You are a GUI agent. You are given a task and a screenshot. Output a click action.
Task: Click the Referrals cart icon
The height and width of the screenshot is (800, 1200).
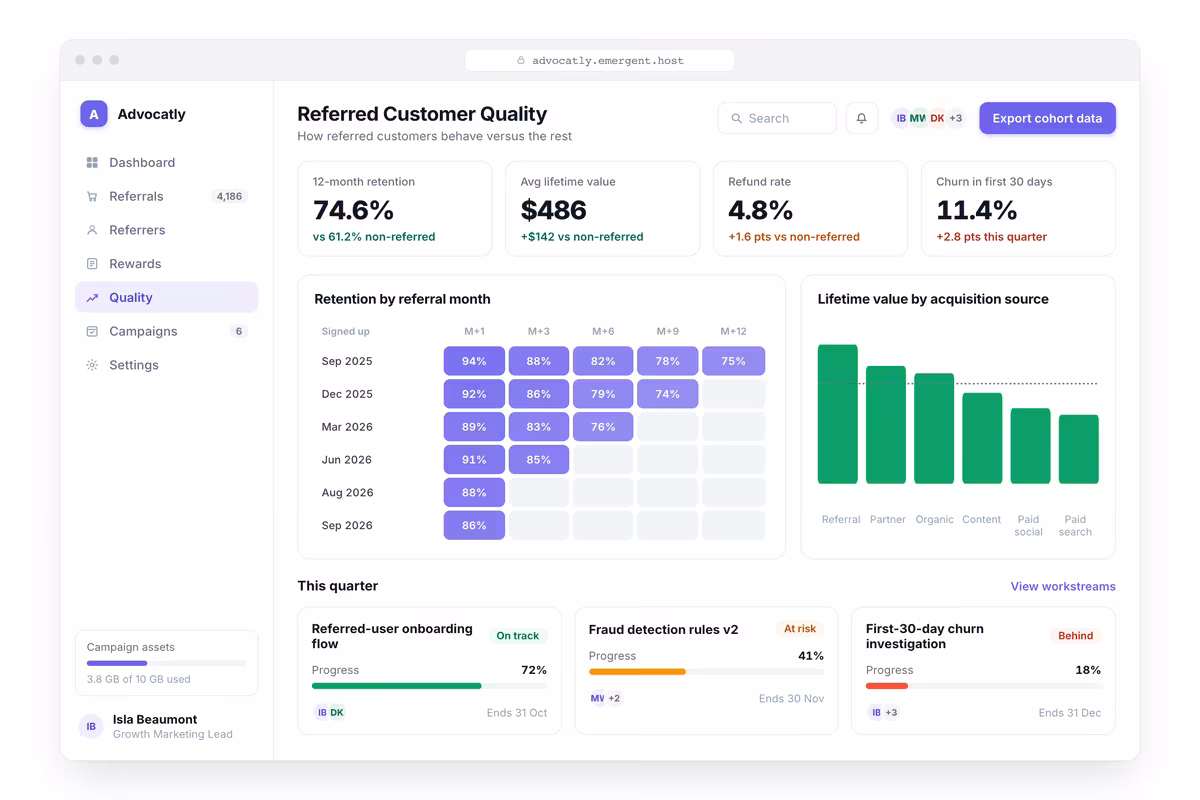(92, 196)
